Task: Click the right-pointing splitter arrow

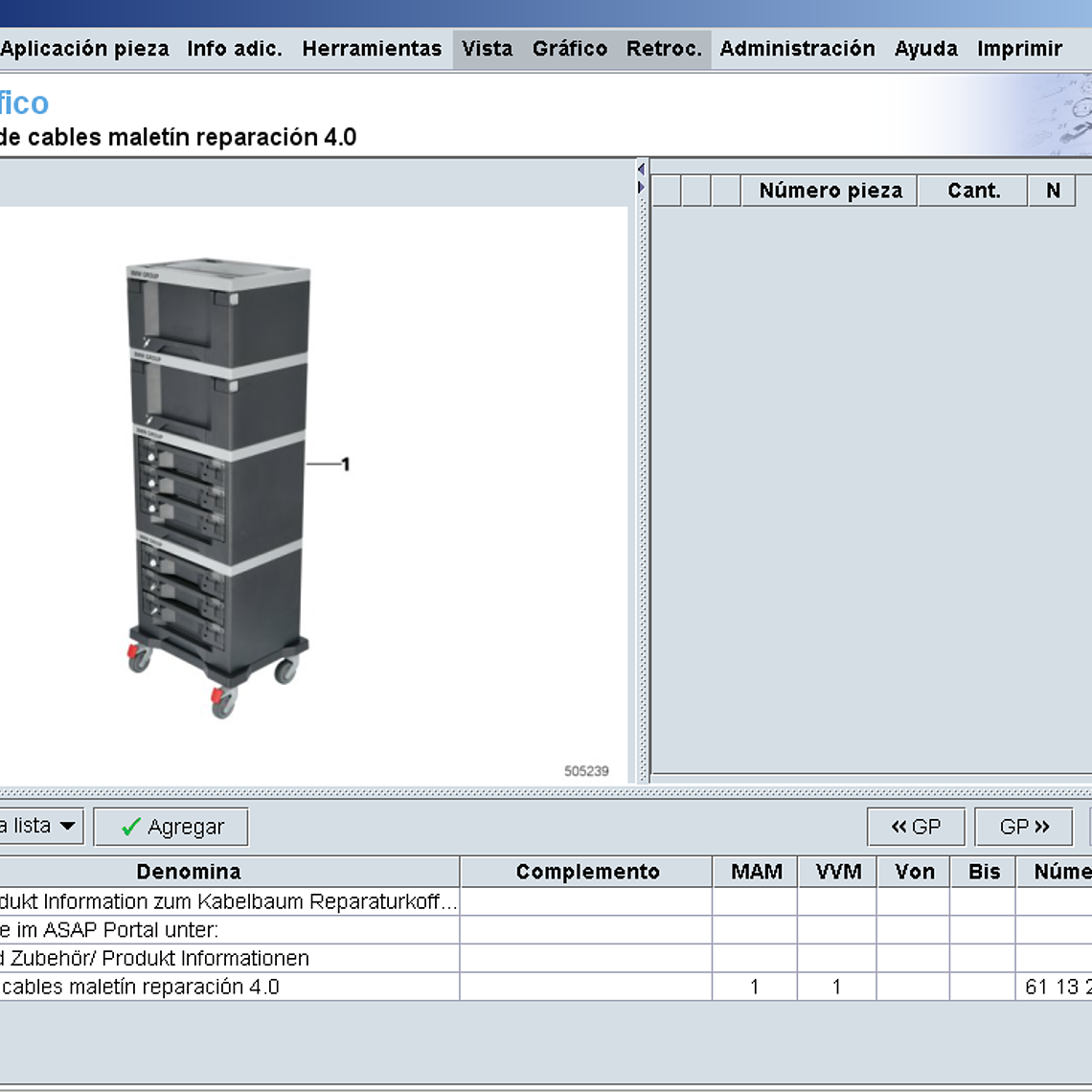Action: tap(641, 187)
